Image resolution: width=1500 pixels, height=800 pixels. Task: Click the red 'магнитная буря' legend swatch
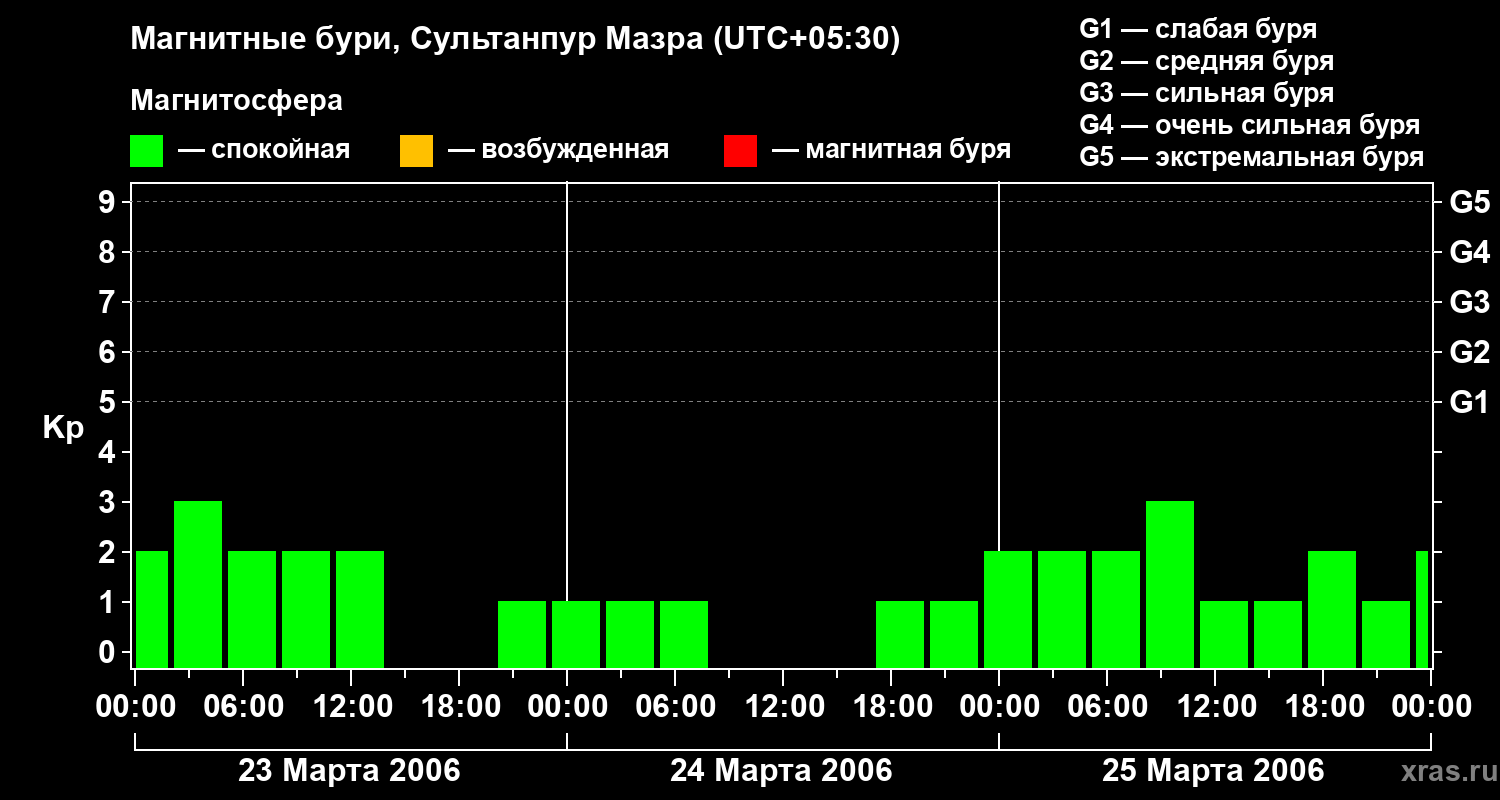[740, 150]
